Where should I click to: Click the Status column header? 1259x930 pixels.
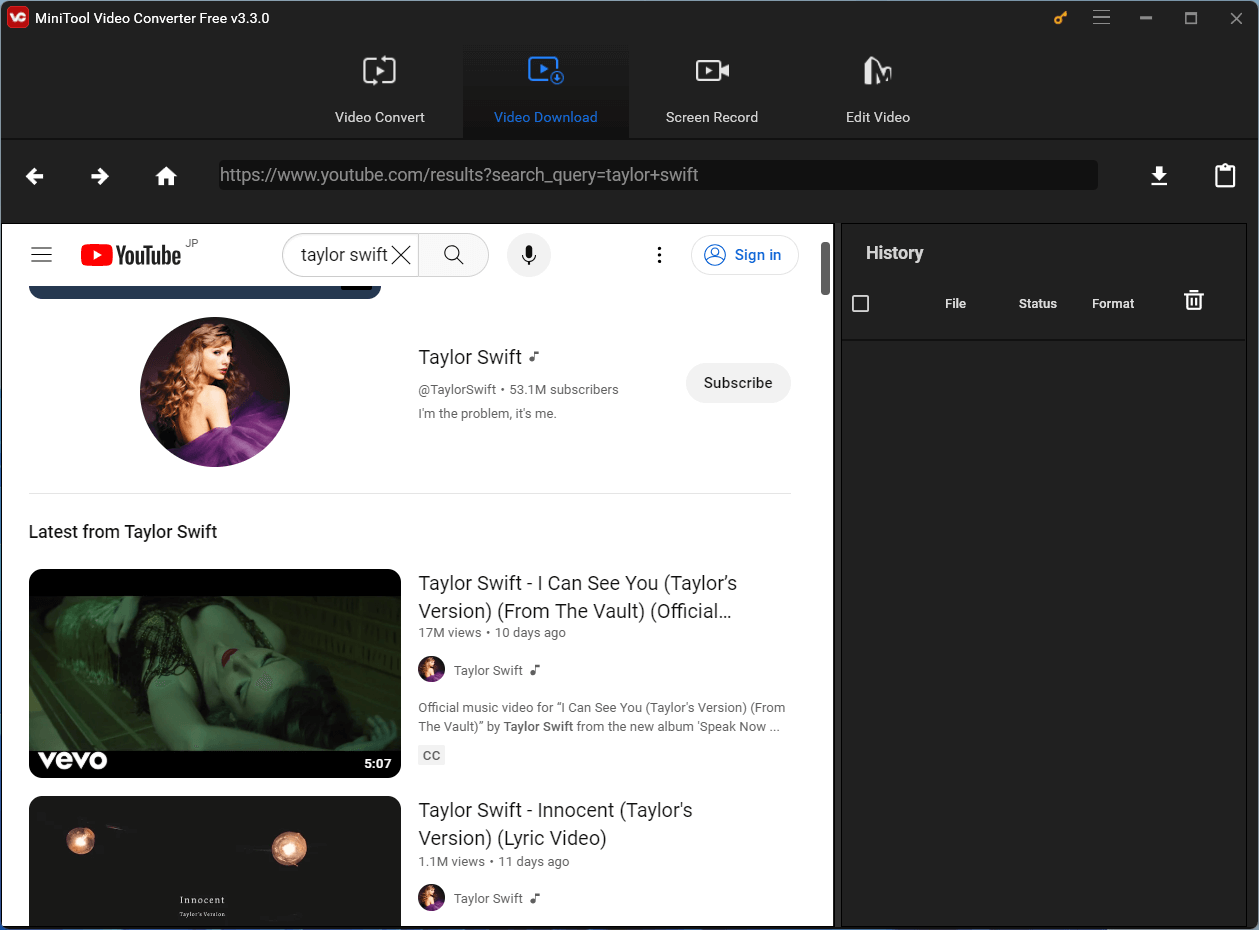(1037, 303)
